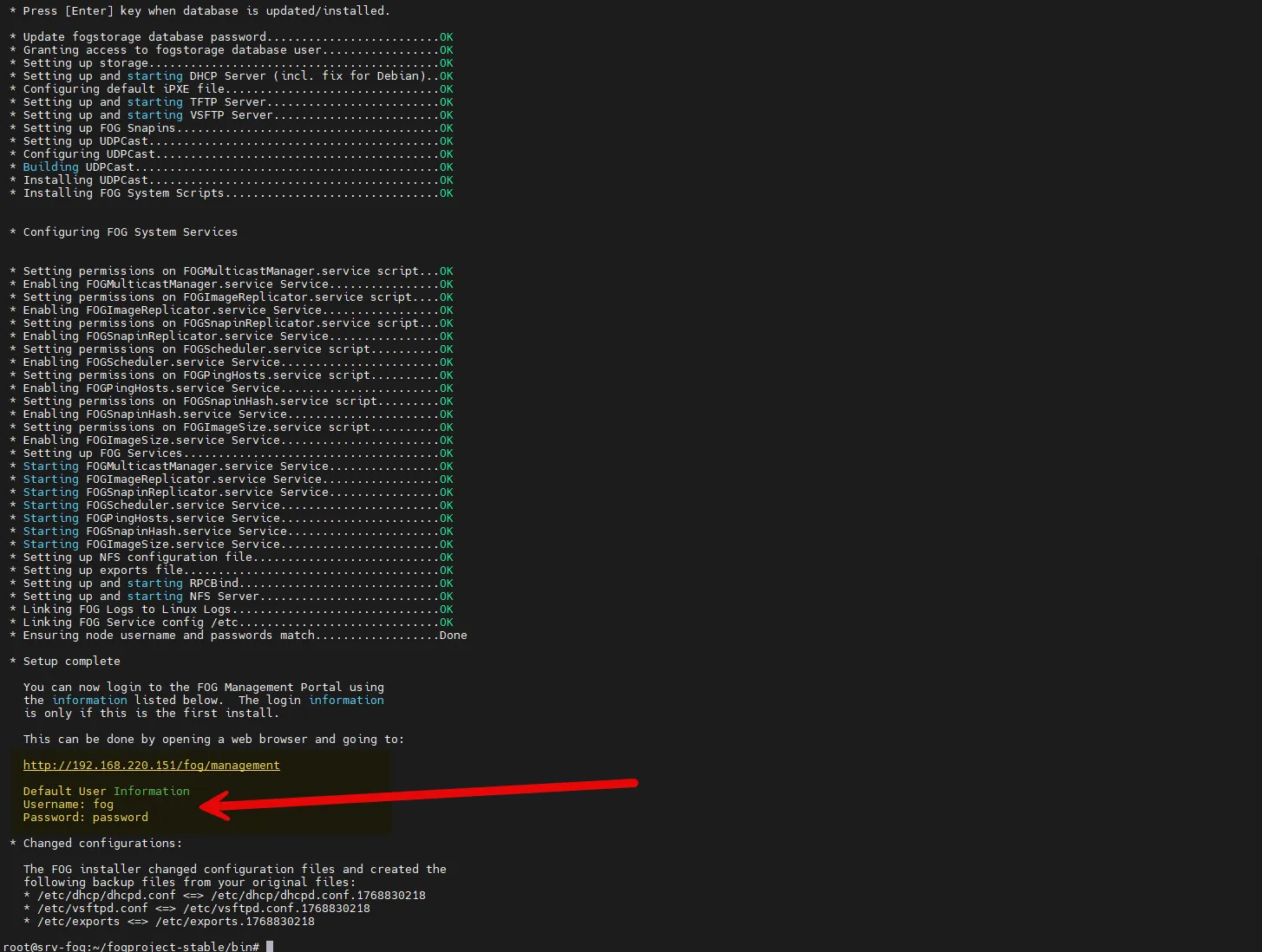Click the 'Configuring FOG System Services' heading
The width and height of the screenshot is (1262, 952).
tap(130, 232)
